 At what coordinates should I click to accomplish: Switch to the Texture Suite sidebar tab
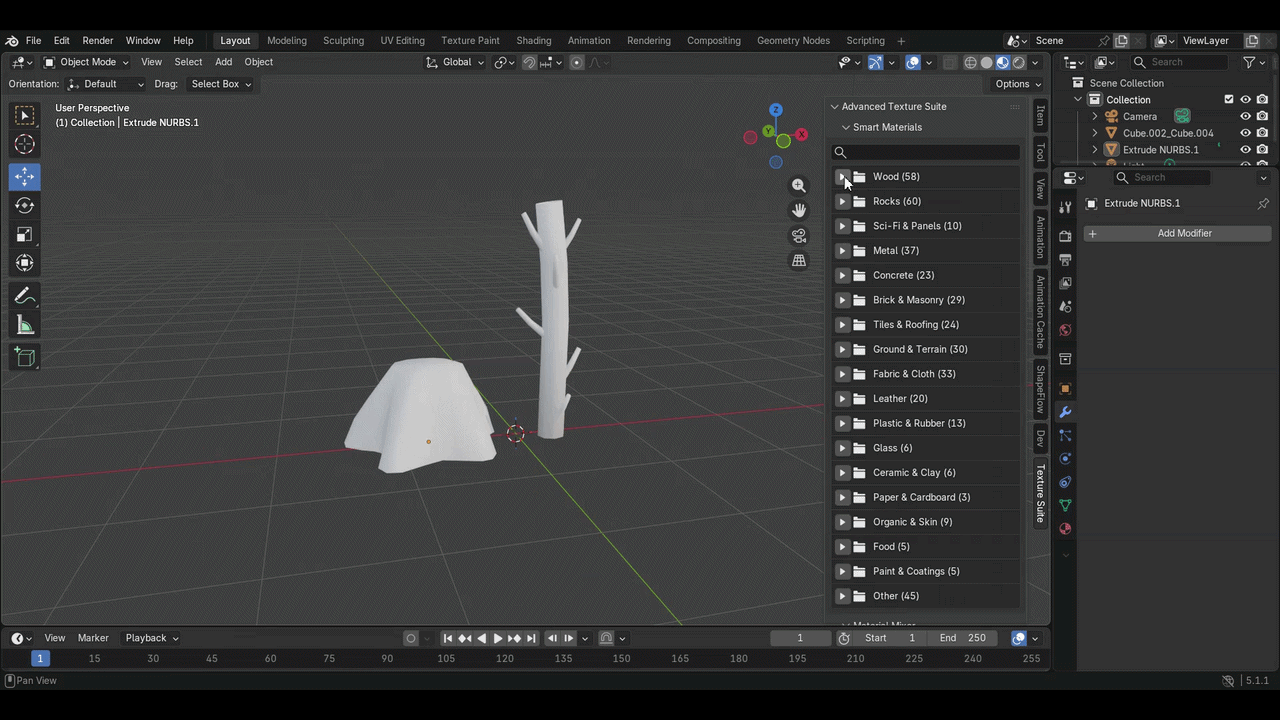[1040, 493]
